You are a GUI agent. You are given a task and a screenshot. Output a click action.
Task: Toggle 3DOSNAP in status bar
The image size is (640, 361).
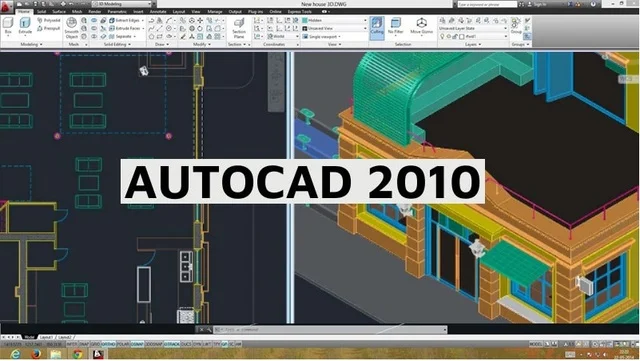(154, 344)
